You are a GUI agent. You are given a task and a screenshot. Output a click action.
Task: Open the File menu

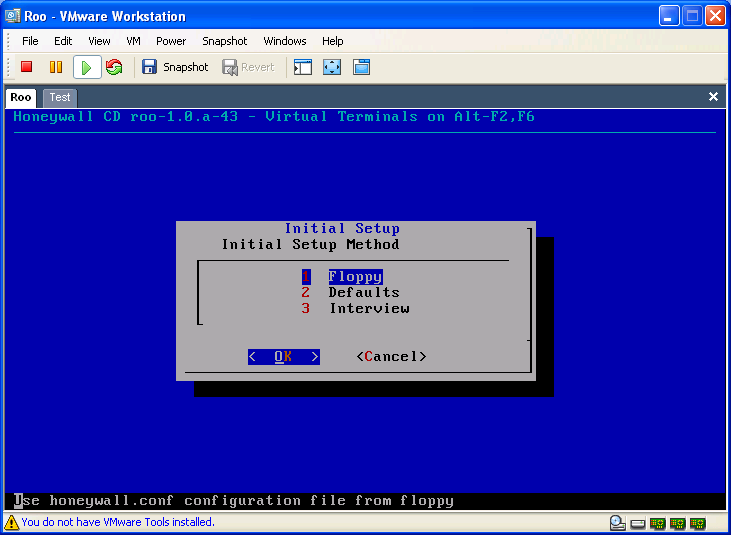point(30,41)
